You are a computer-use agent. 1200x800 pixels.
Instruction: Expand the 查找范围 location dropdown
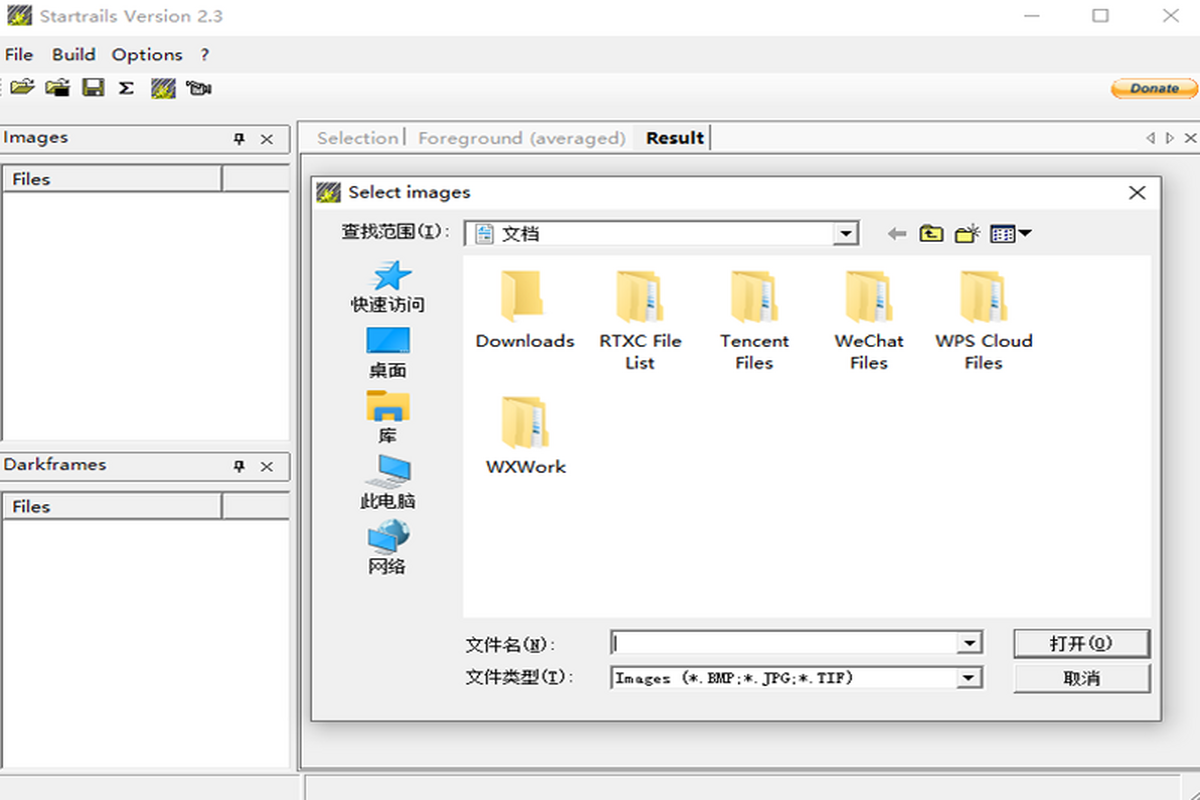click(x=846, y=234)
